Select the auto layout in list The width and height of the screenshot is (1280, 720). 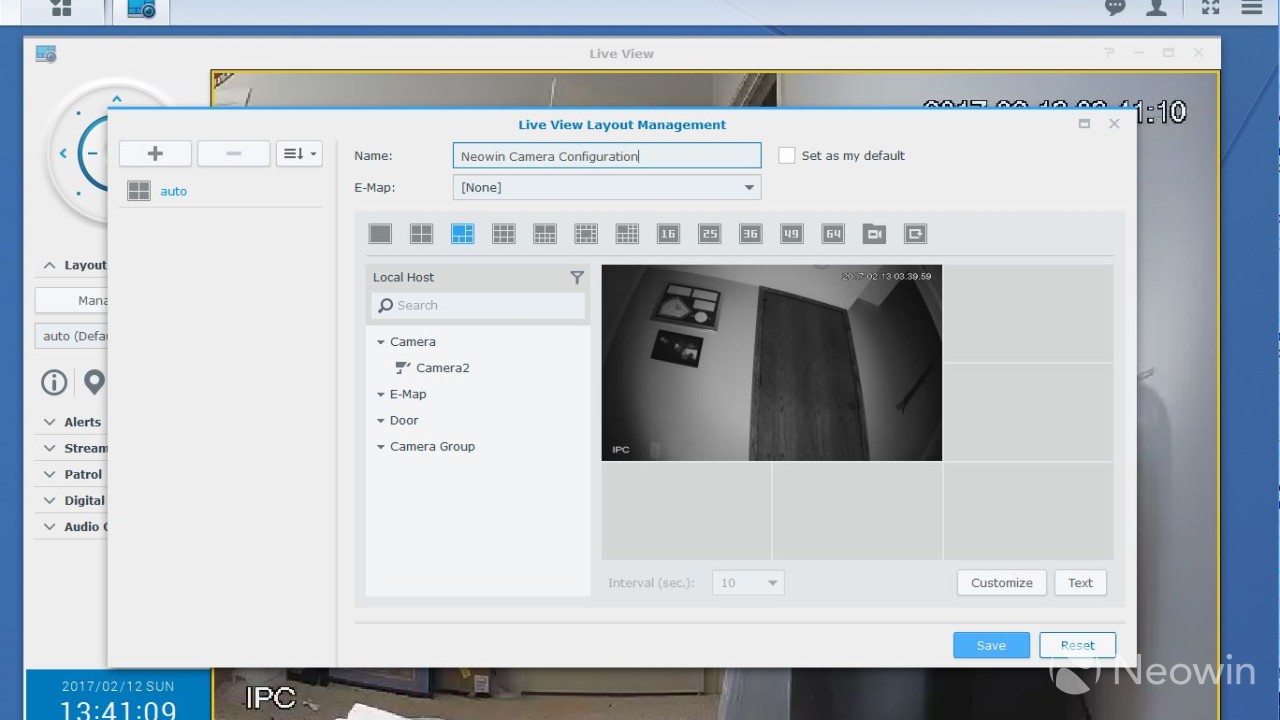tap(221, 191)
